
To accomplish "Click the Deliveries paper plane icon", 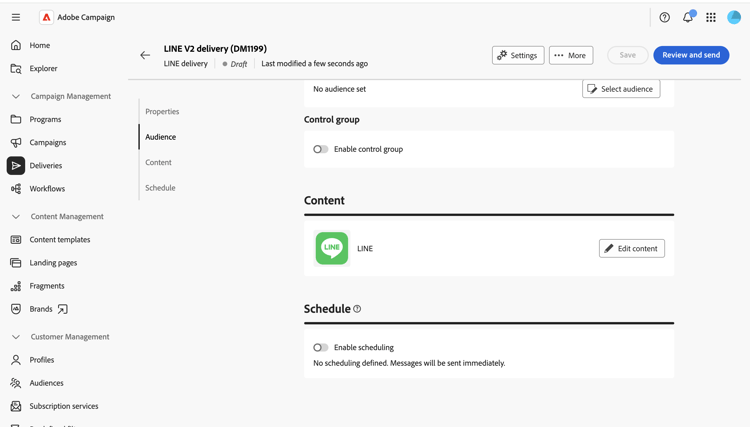I will click(16, 165).
